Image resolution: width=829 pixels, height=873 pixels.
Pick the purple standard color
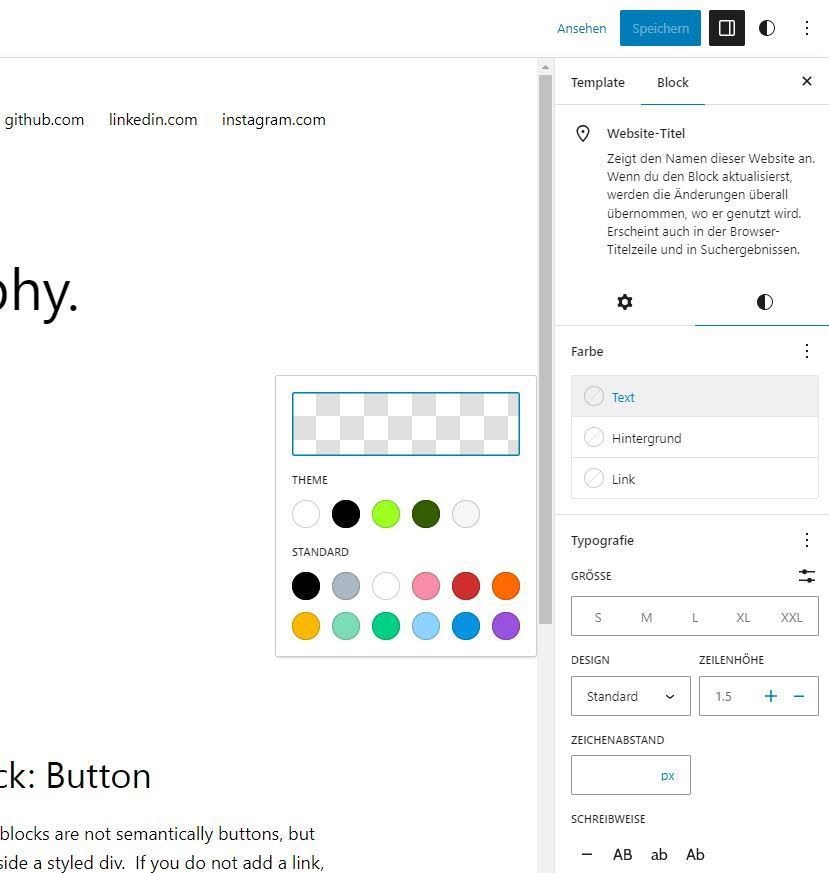pyautogui.click(x=506, y=626)
